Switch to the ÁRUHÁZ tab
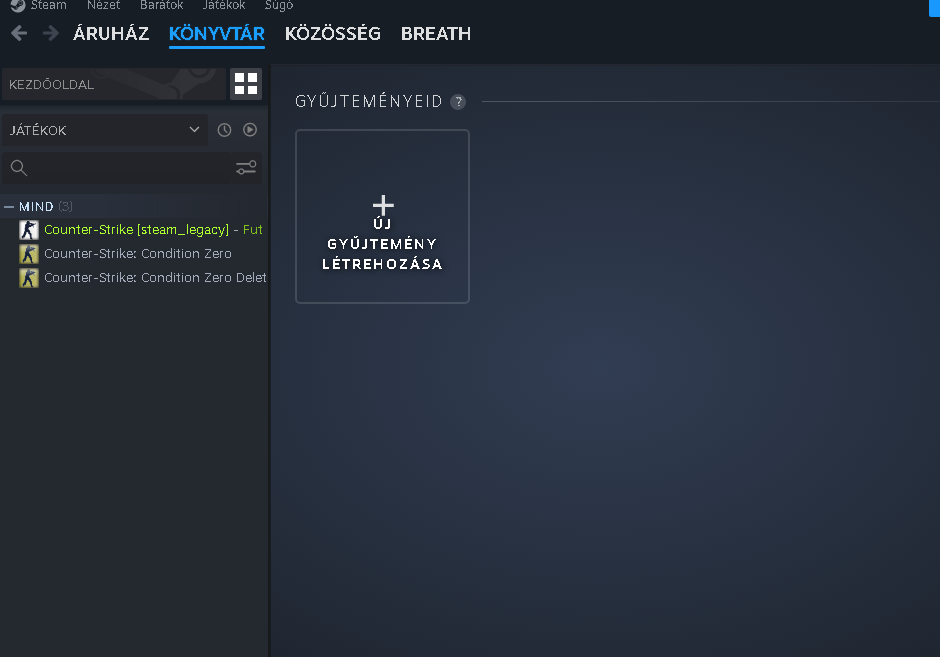 (x=111, y=33)
